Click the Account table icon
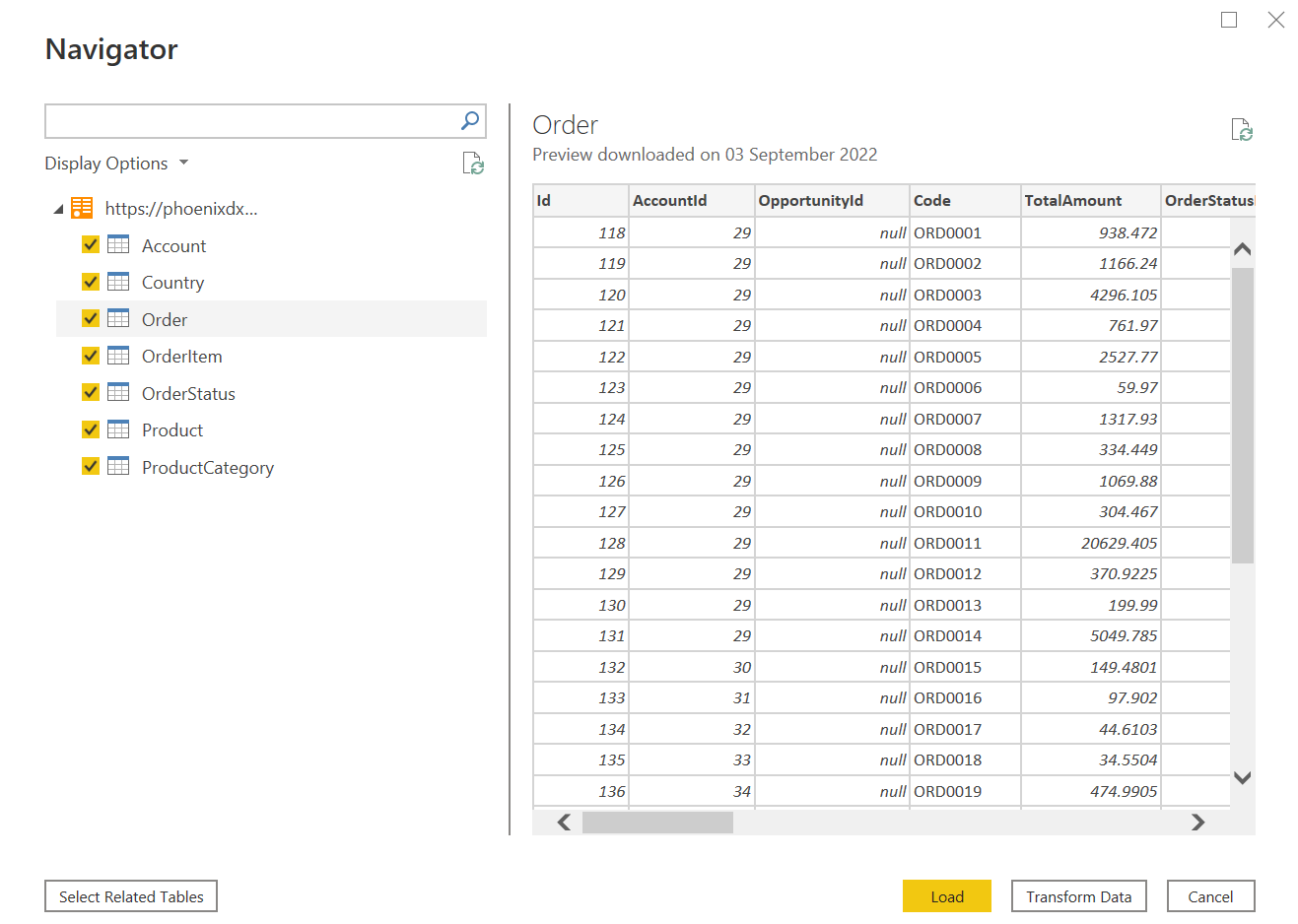The image size is (1298, 924). point(118,244)
